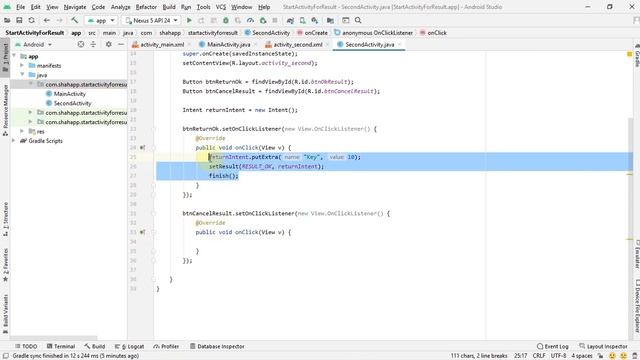Expand the manifests folder
This screenshot has height=360, width=640.
(x=22, y=65)
